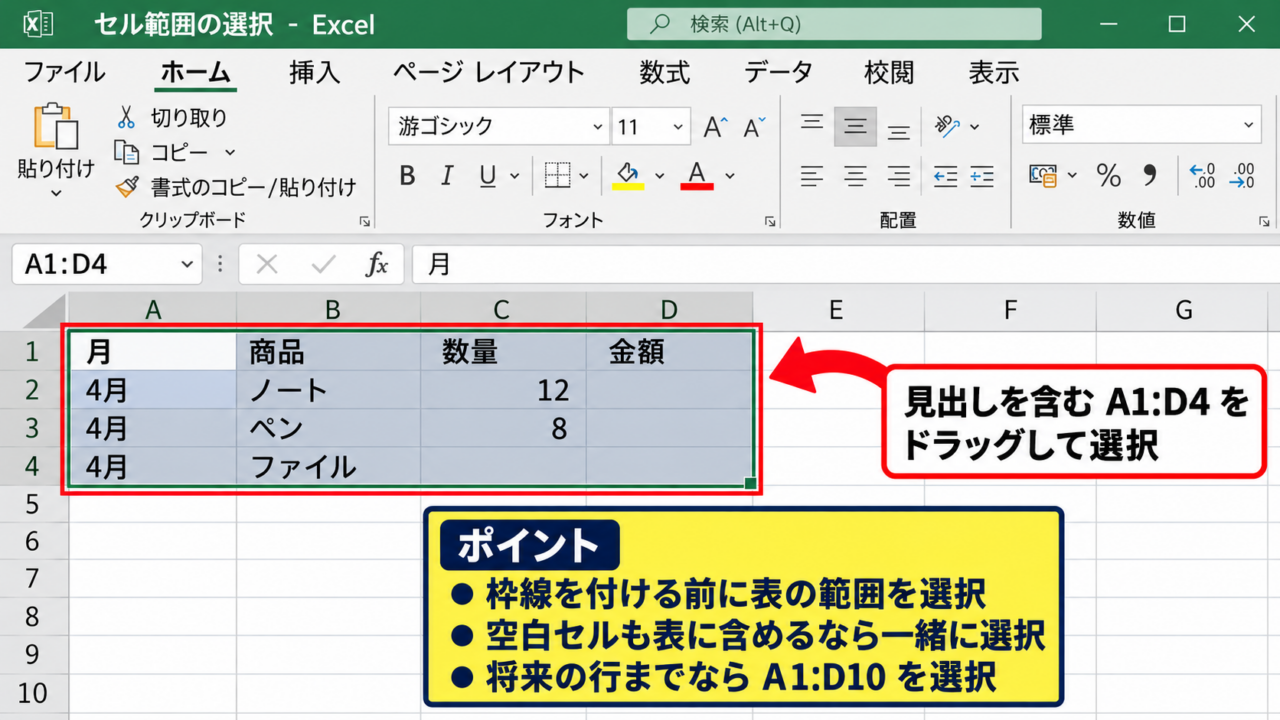Toggle left text alignment
1280x720 pixels.
pyautogui.click(x=812, y=176)
